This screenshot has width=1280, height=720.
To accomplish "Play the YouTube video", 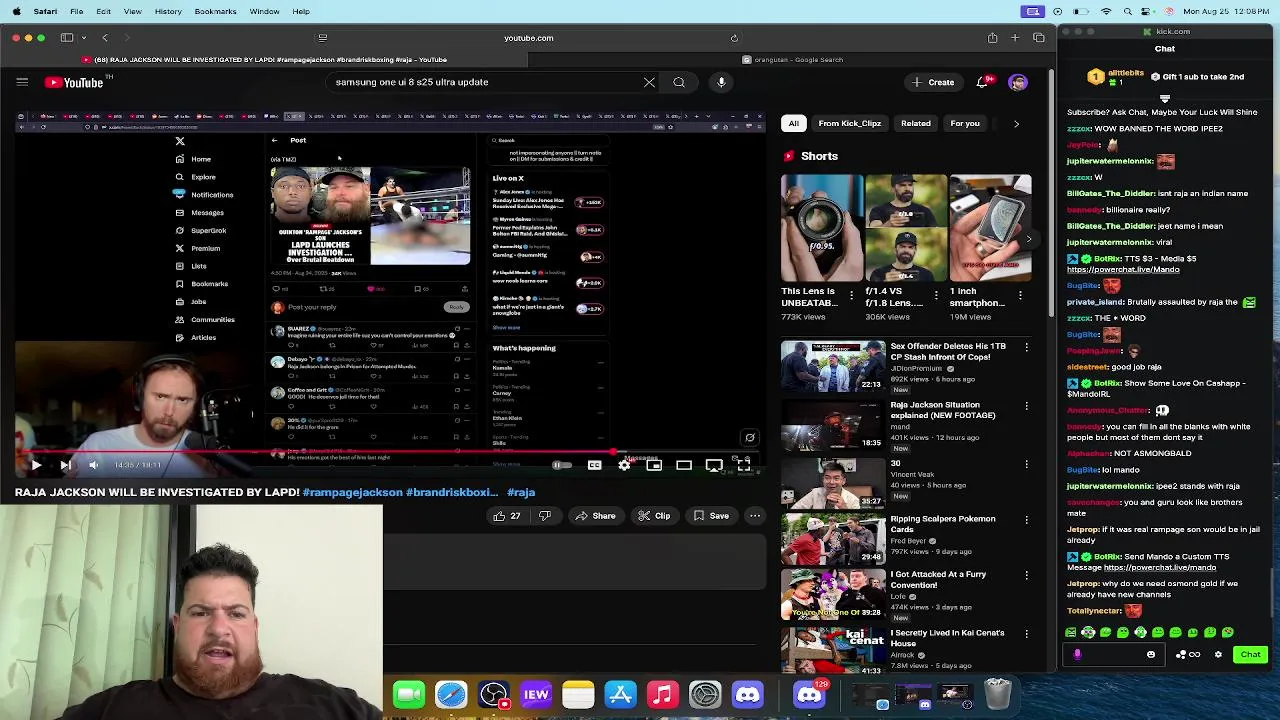I will [36, 465].
